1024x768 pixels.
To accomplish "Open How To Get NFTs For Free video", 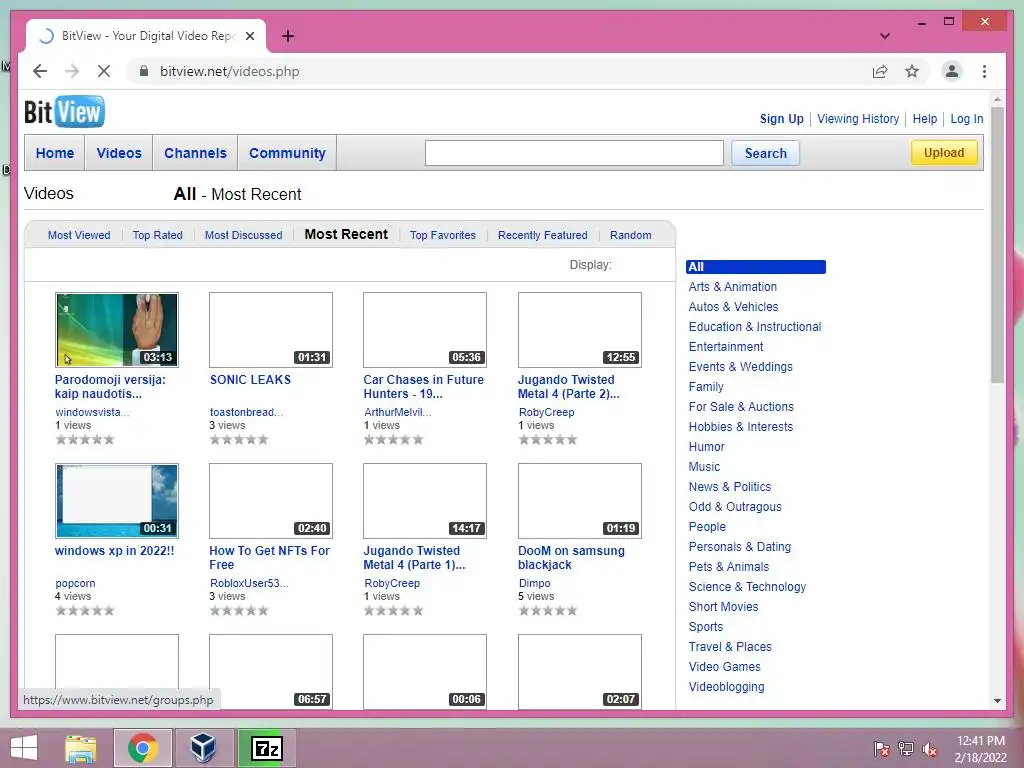I will [269, 558].
